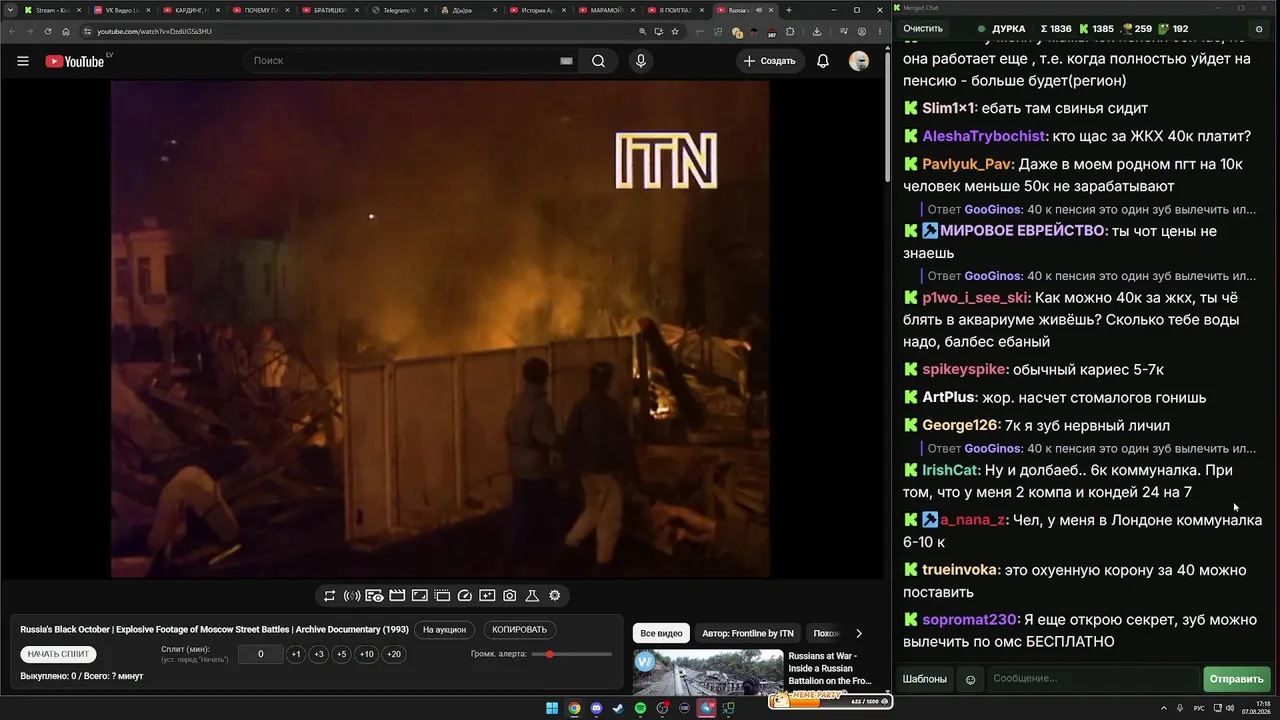Click the На аукцион button
The width and height of the screenshot is (1280, 720).
[x=444, y=630]
